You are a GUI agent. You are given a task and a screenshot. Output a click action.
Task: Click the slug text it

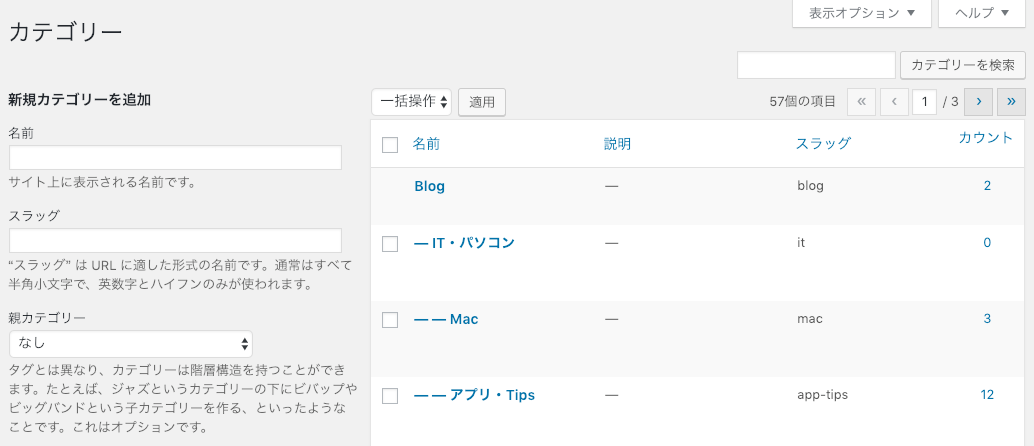click(x=801, y=243)
